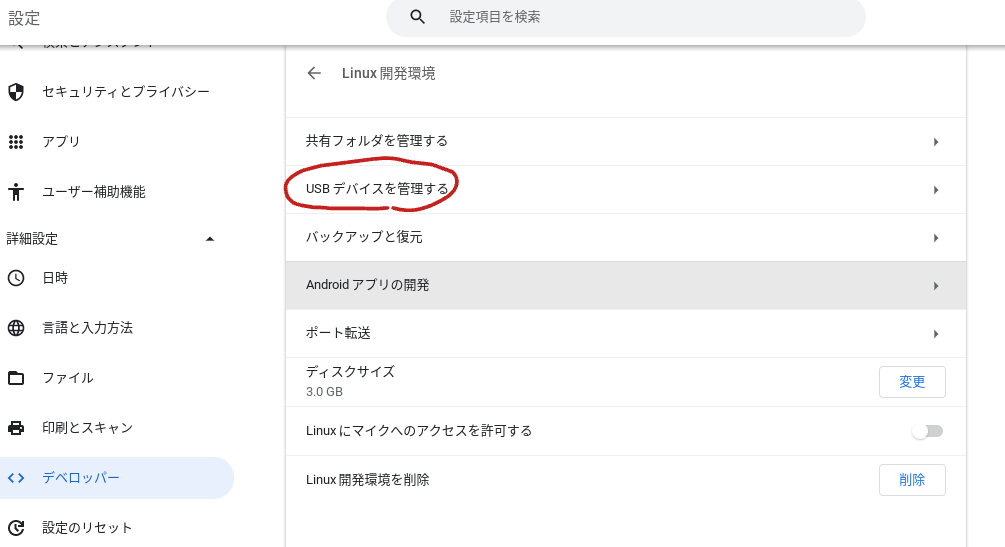Click the arrow on Android アプリの開発 row
This screenshot has height=547, width=1005.
pyautogui.click(x=936, y=286)
